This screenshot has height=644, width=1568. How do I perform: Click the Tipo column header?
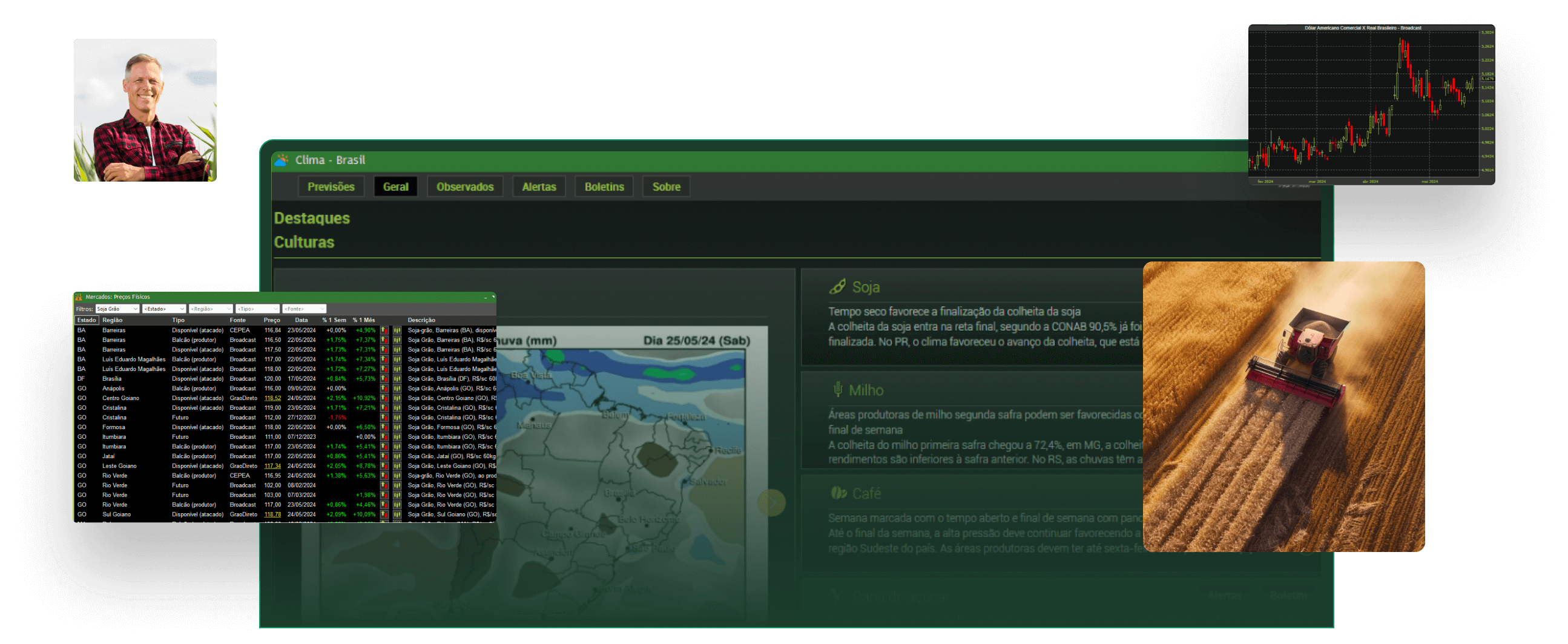click(178, 320)
